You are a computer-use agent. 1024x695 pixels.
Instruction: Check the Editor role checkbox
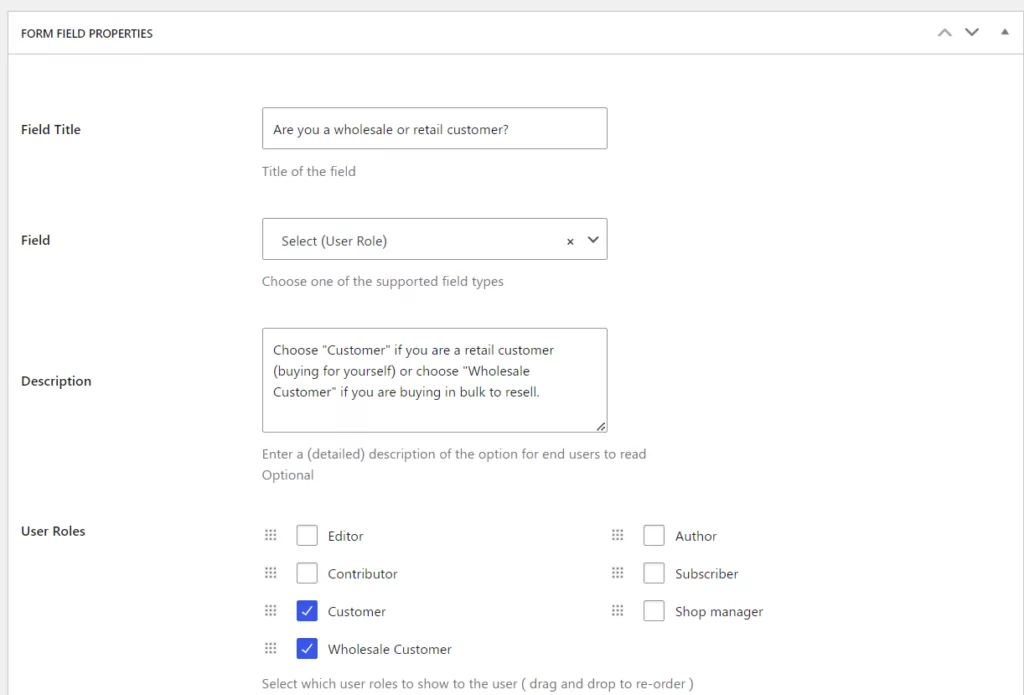click(x=307, y=536)
